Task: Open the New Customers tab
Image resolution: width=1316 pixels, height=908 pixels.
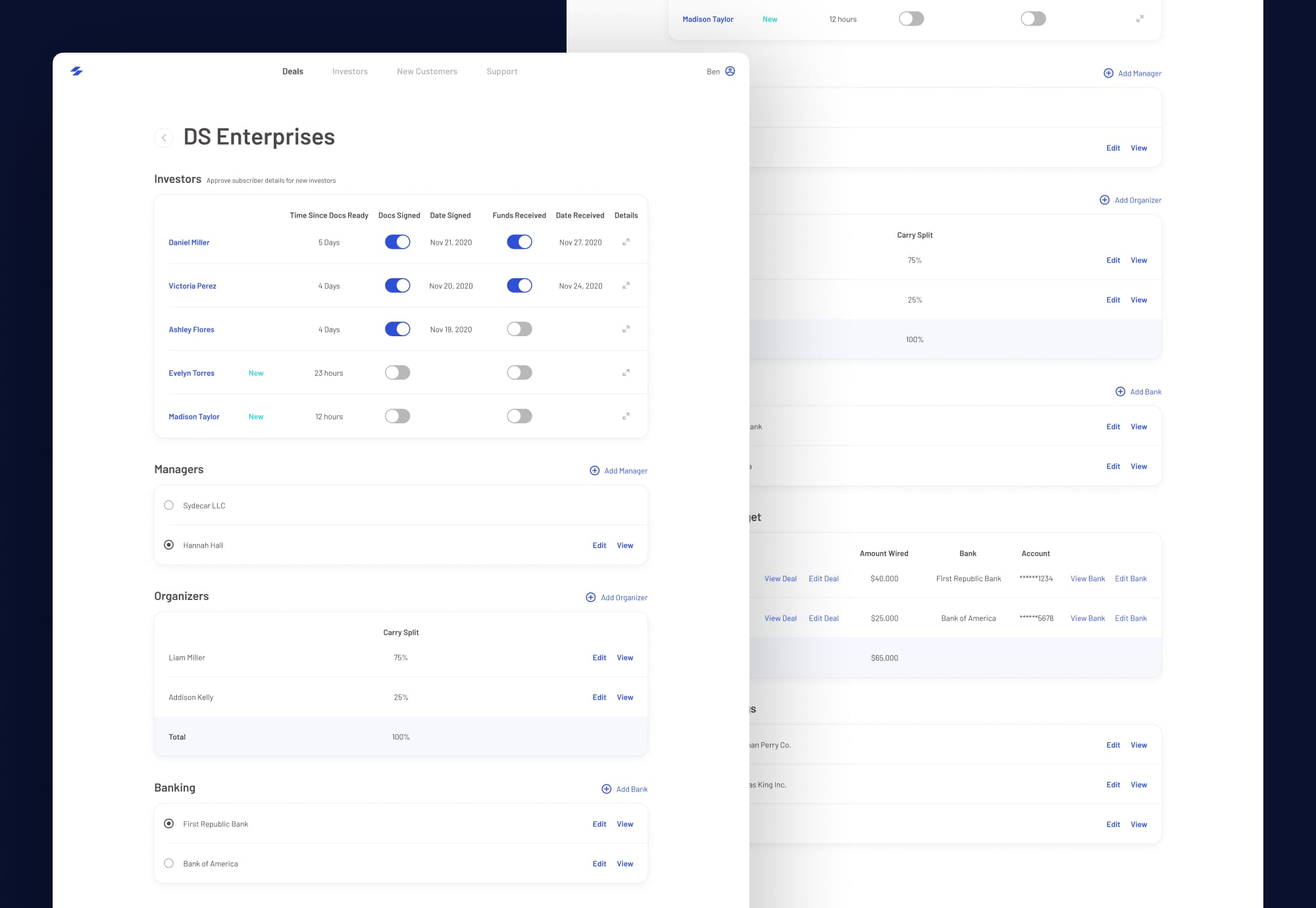Action: [426, 72]
